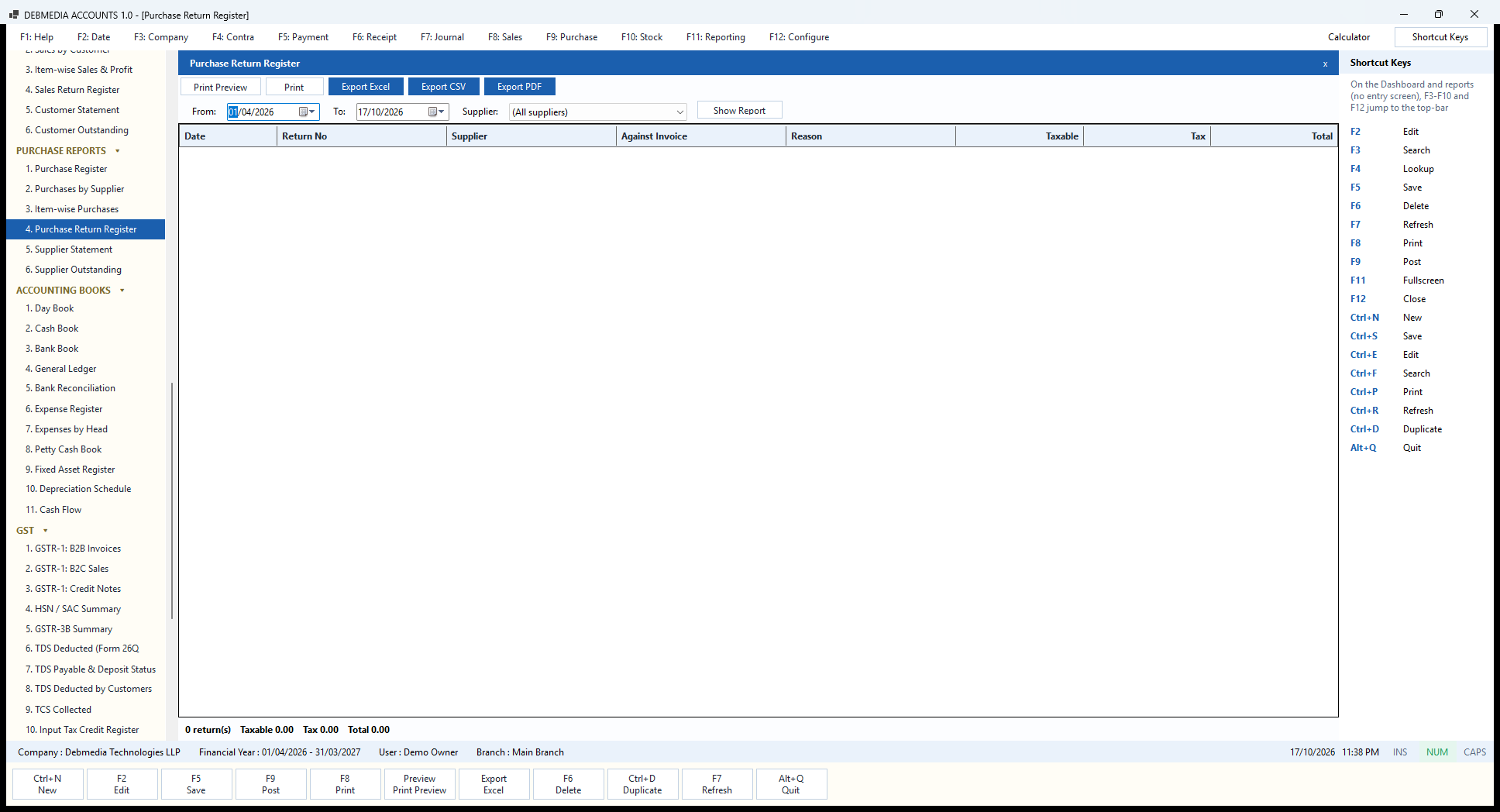Click the To date dropdown arrow
1500x812 pixels.
tap(442, 112)
